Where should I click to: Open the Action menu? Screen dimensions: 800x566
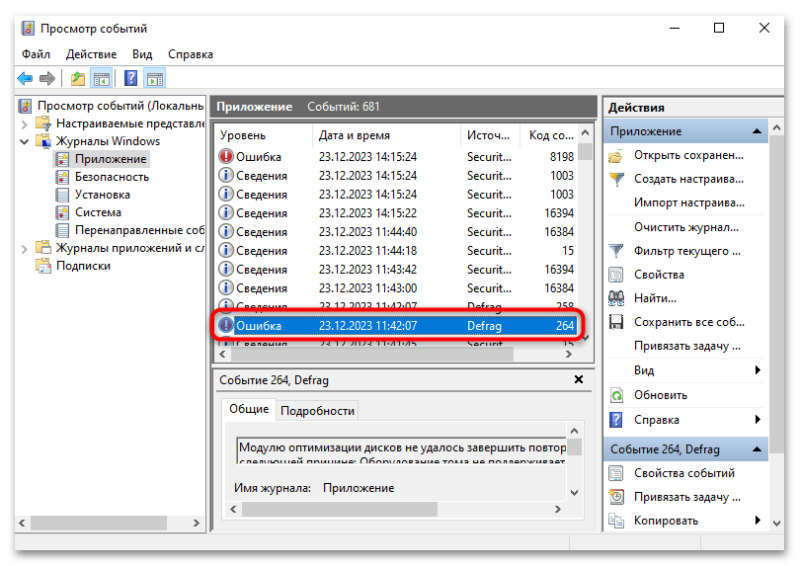91,54
